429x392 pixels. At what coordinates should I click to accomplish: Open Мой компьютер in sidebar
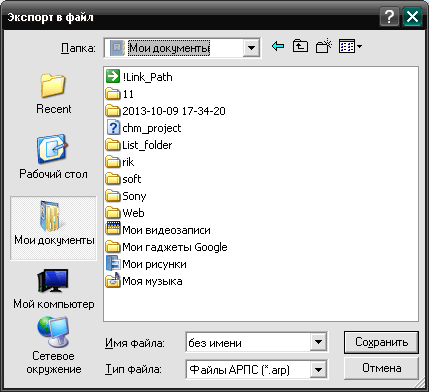click(x=53, y=289)
